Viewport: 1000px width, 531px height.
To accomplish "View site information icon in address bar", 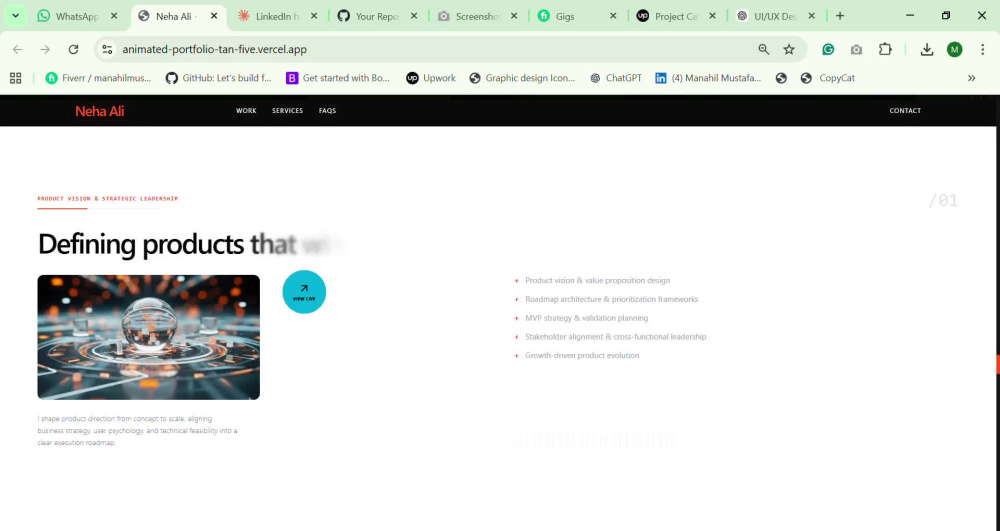I will tap(107, 49).
